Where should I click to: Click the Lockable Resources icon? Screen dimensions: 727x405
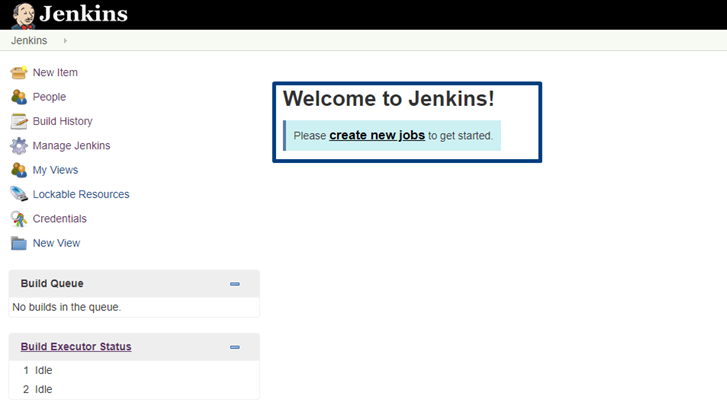pos(19,194)
